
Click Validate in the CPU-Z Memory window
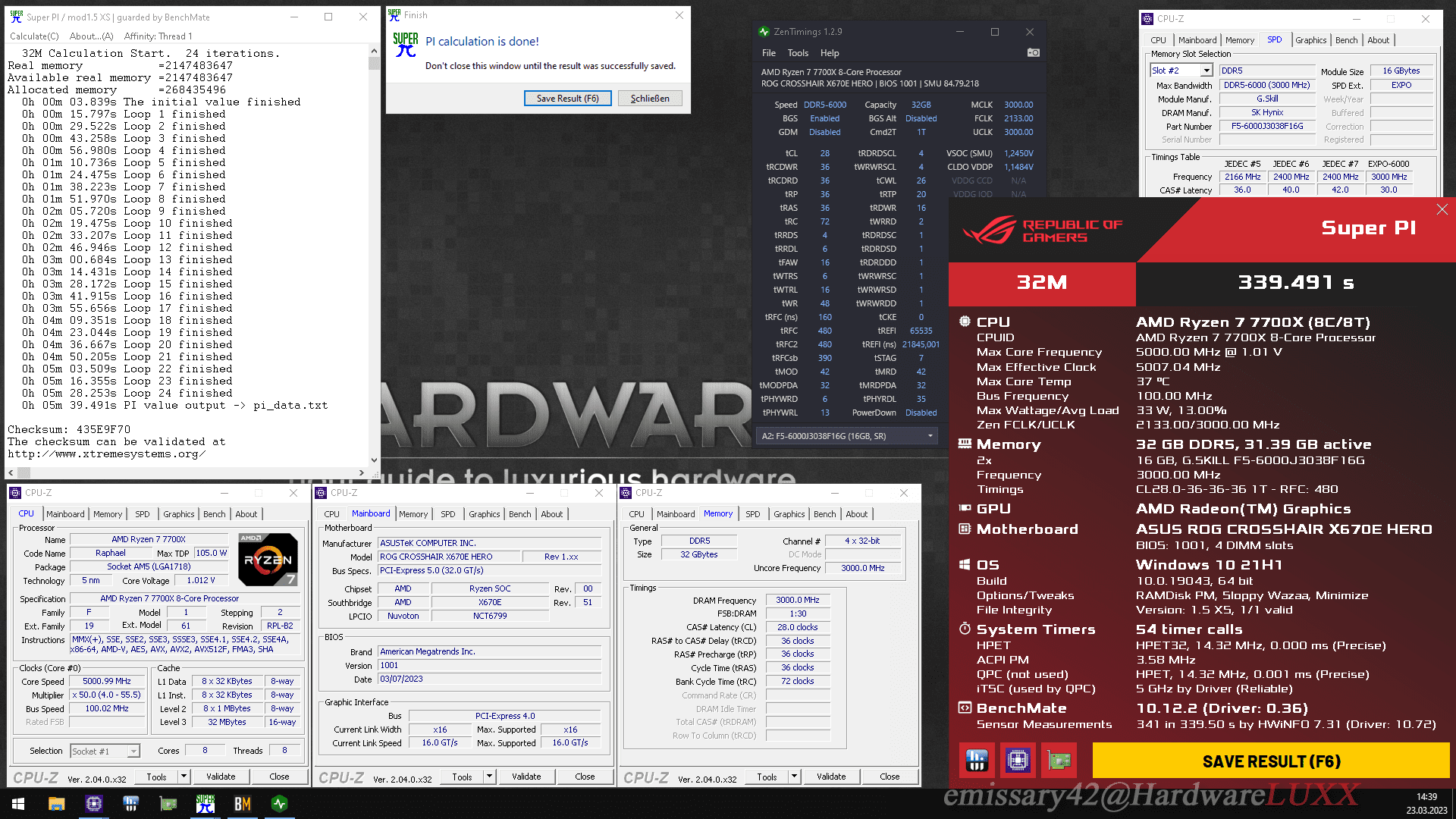point(831,777)
